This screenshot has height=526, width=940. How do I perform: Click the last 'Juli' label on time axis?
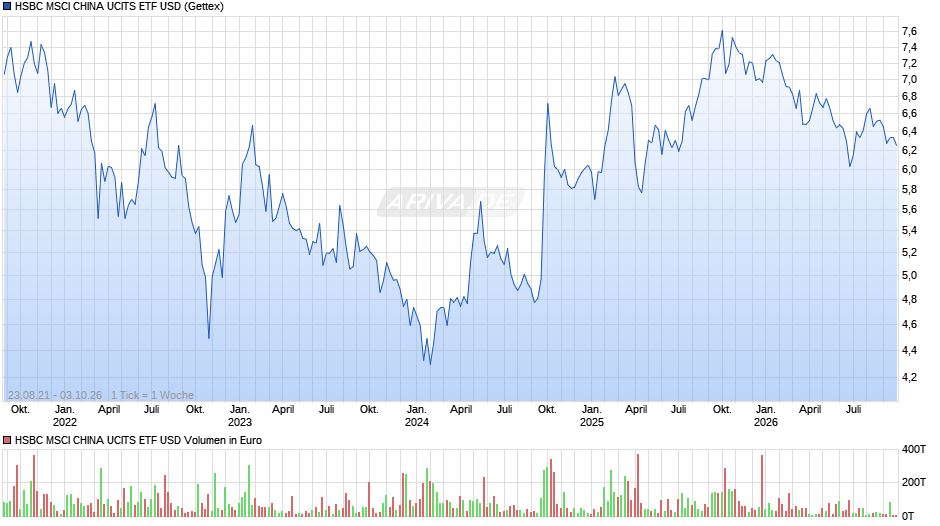click(x=853, y=410)
